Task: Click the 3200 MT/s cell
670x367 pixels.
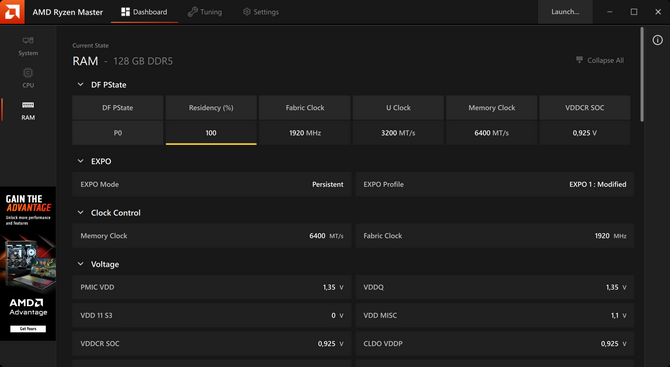Action: coord(398,133)
